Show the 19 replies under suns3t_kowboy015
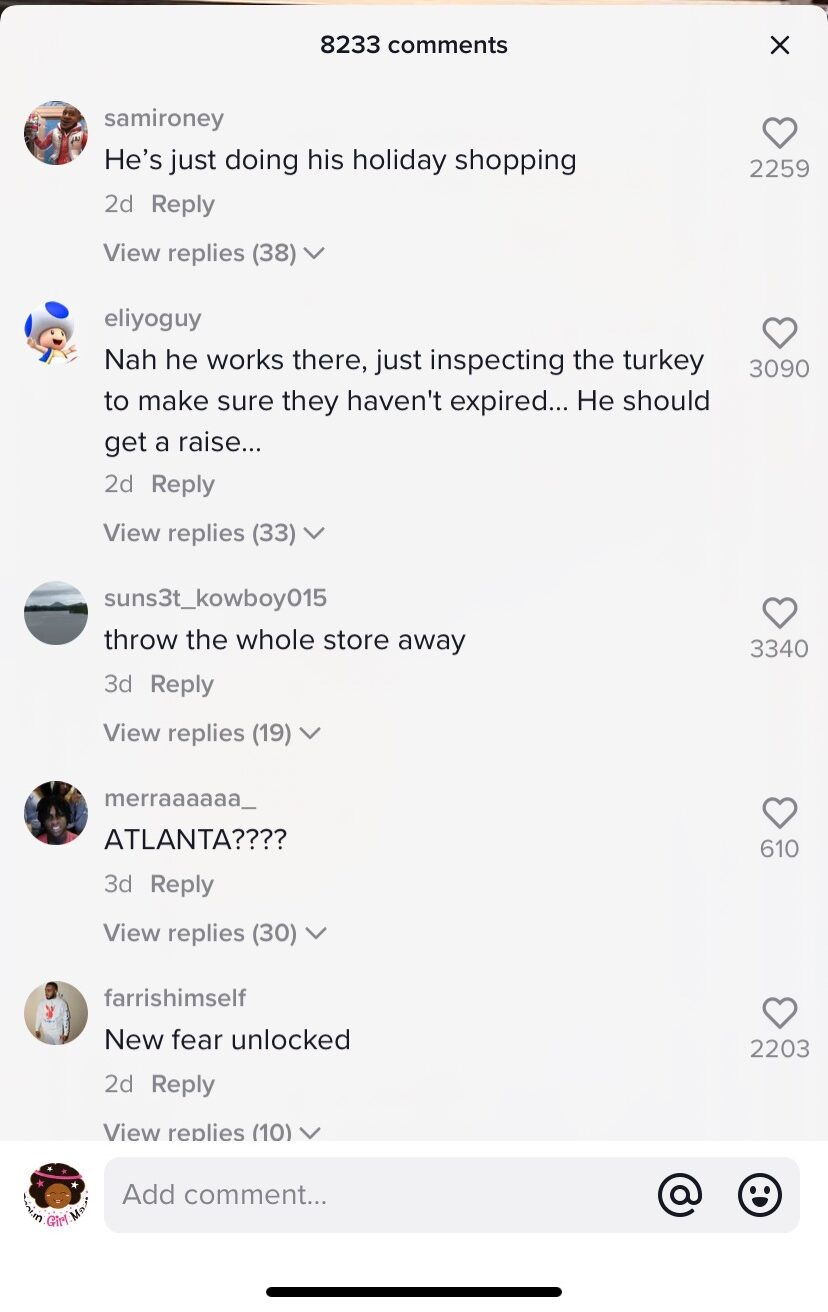The image size is (828, 1312). coord(212,733)
